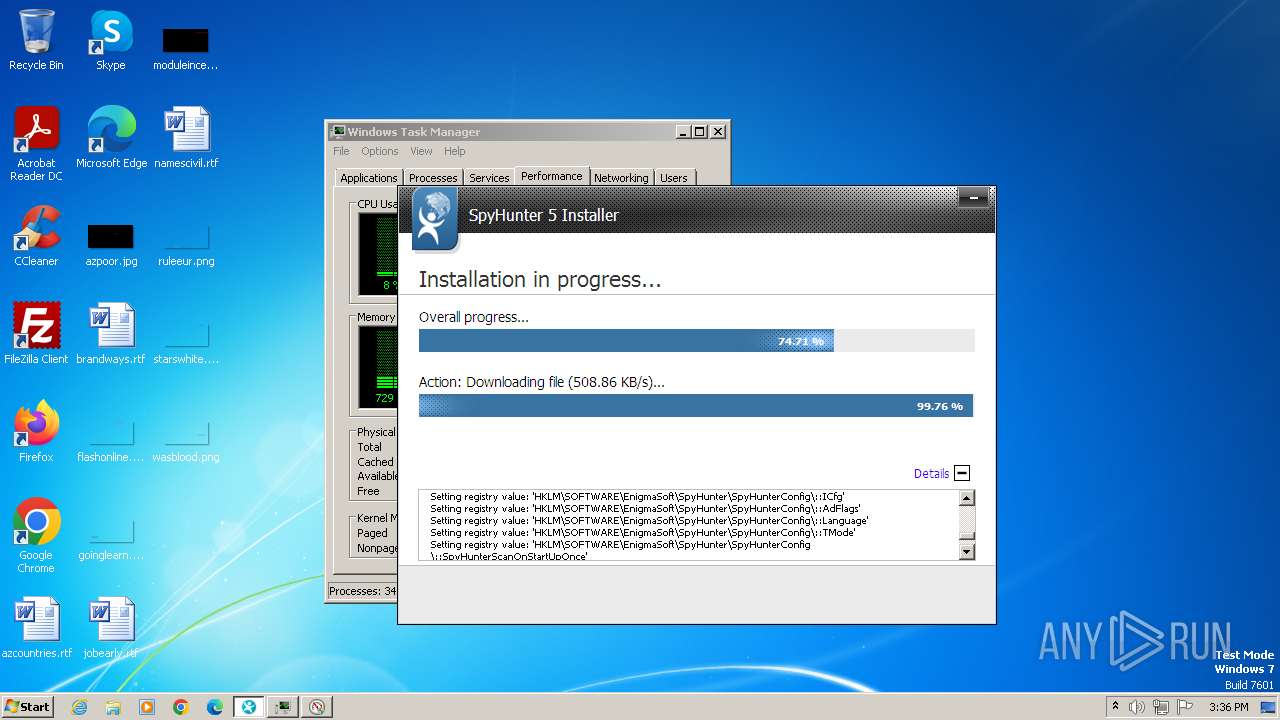
Task: Select the flashonline desktop file
Action: [111, 438]
